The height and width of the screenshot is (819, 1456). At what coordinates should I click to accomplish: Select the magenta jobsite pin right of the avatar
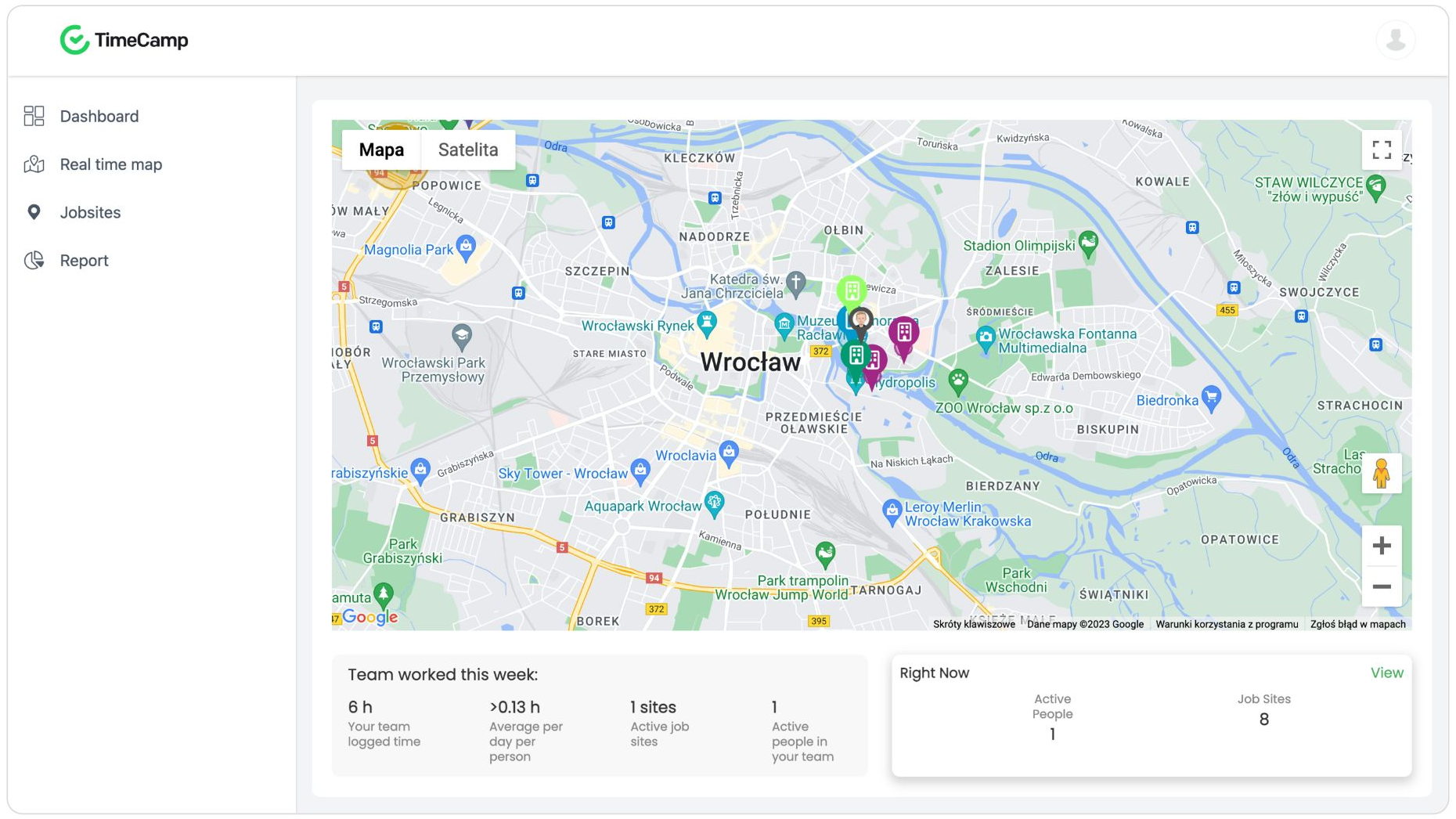coord(903,333)
